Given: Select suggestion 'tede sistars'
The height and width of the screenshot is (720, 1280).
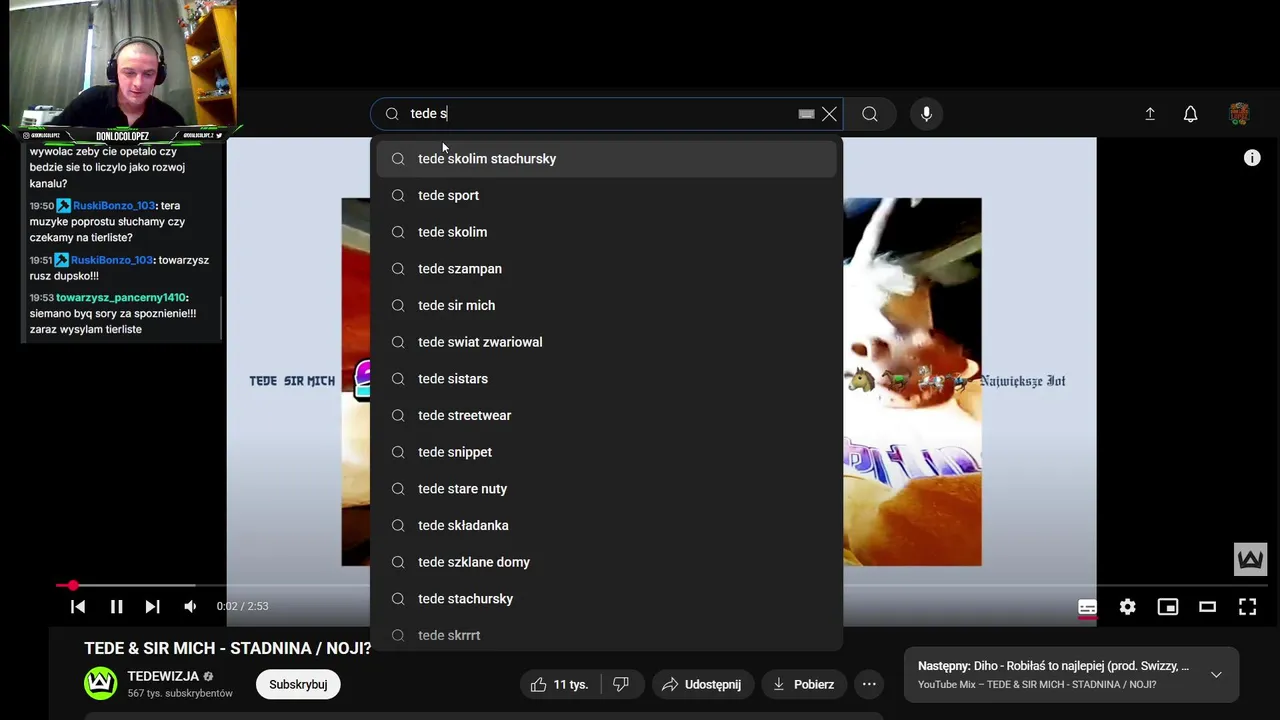Looking at the screenshot, I should point(606,379).
